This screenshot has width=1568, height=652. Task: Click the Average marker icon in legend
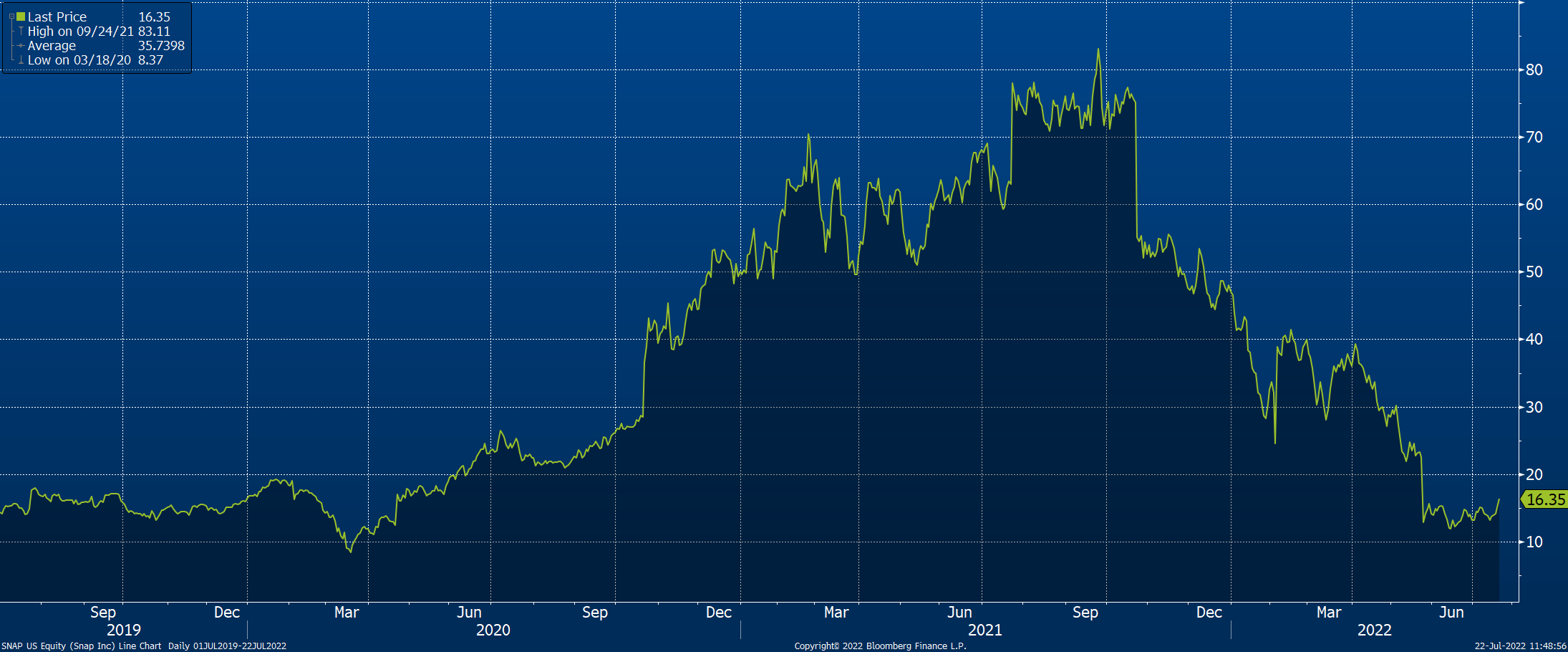tap(21, 46)
